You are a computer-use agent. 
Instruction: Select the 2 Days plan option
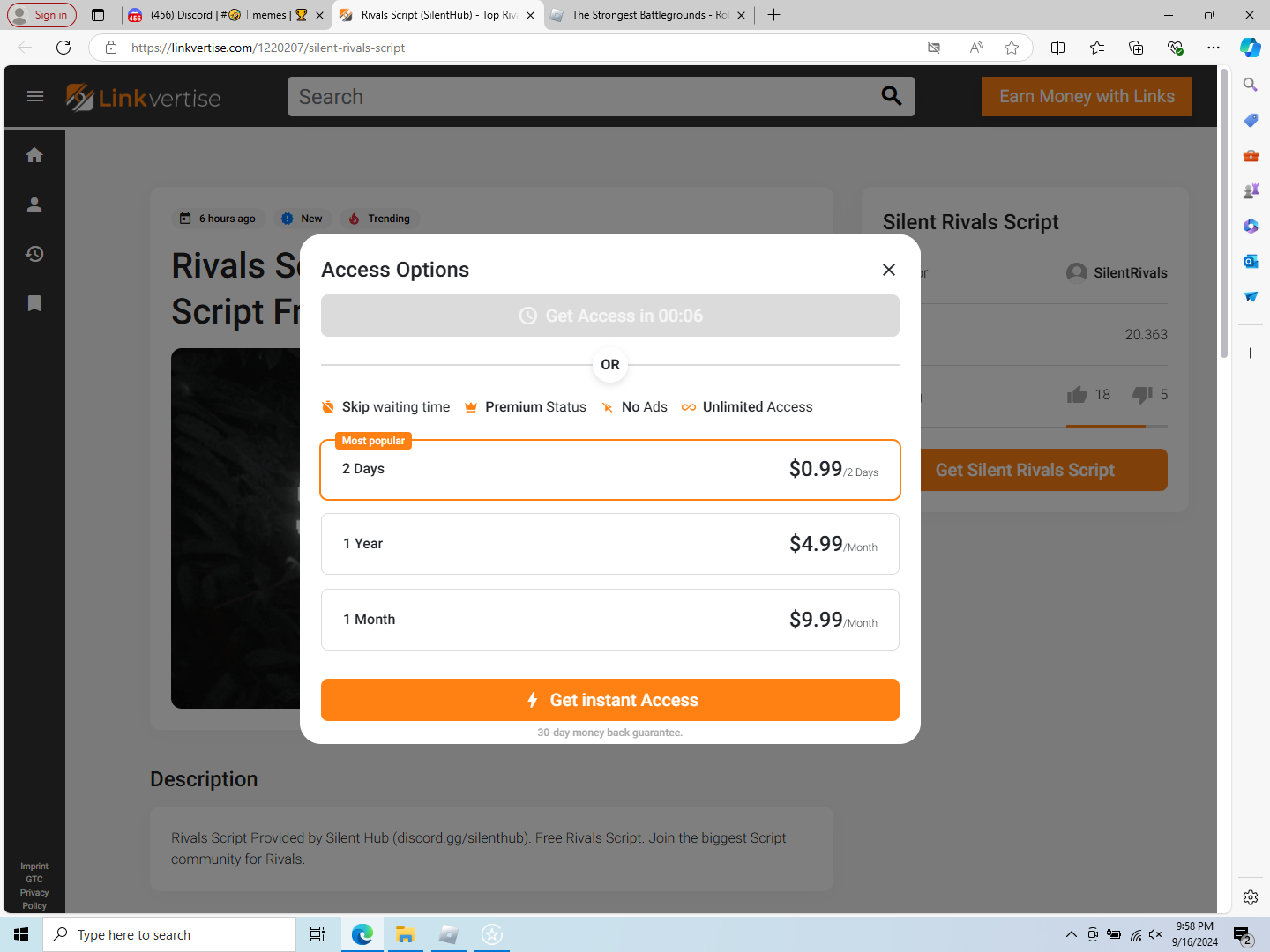coord(610,470)
